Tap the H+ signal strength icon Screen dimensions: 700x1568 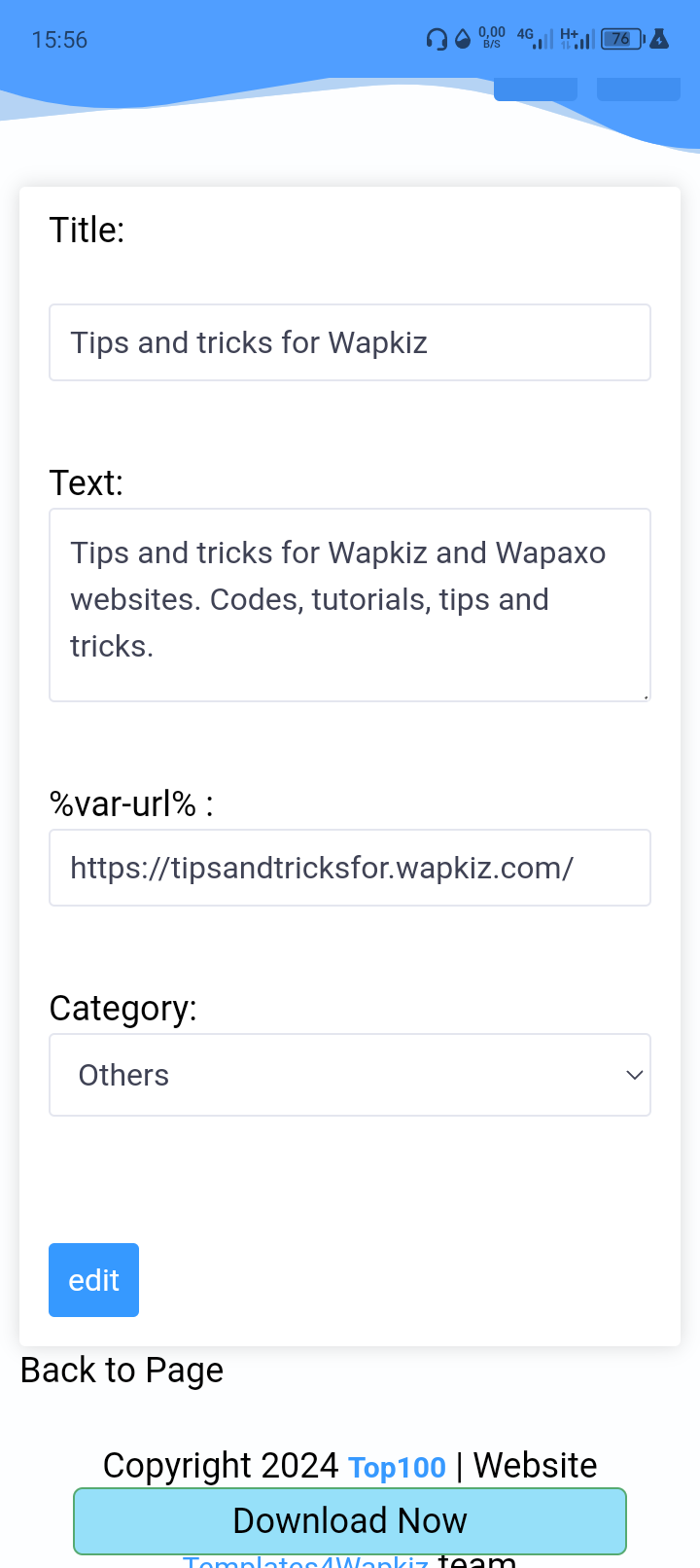click(x=577, y=39)
